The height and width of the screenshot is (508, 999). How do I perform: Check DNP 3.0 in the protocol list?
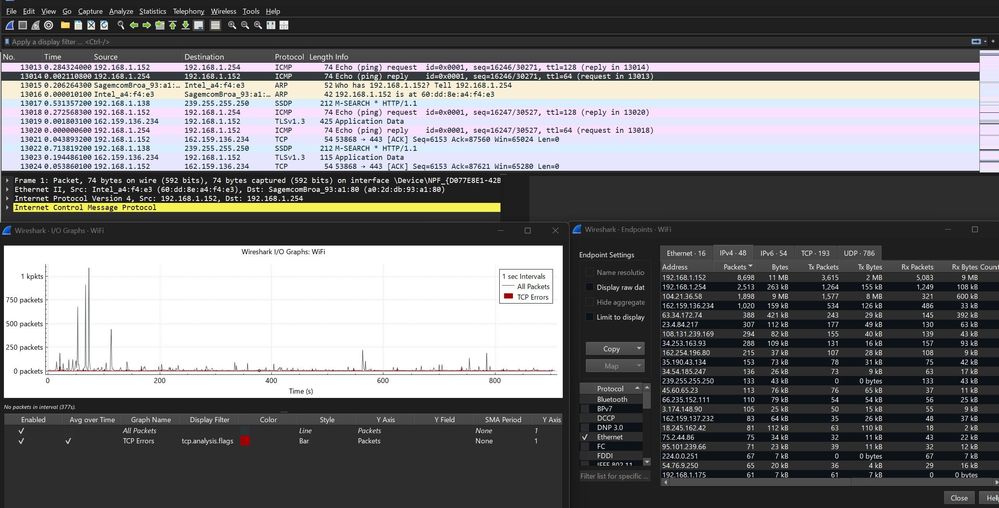(585, 428)
